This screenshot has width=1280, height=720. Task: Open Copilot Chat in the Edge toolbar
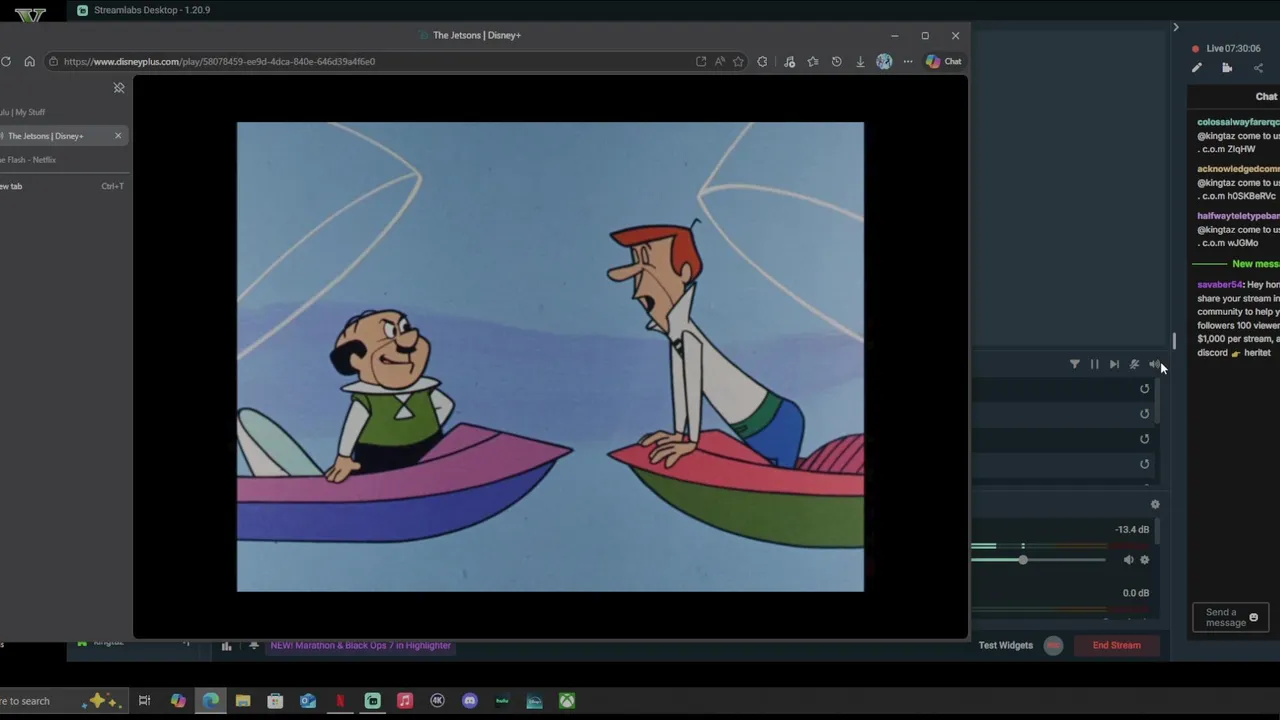tap(943, 61)
